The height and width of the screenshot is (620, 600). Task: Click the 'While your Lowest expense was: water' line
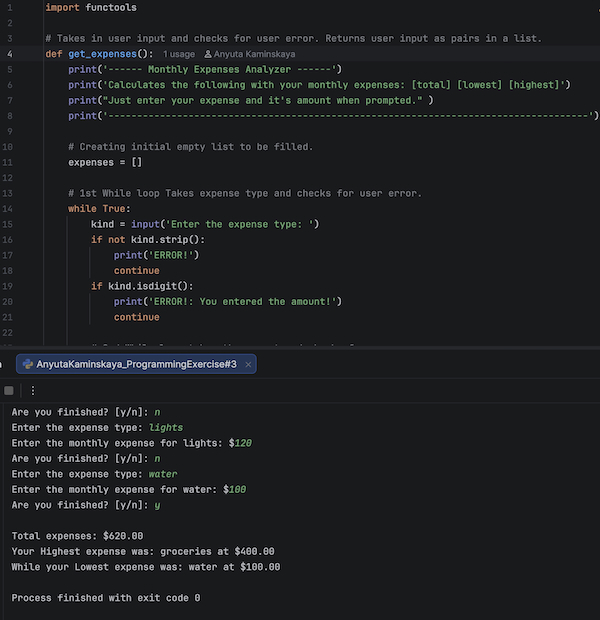(x=146, y=567)
